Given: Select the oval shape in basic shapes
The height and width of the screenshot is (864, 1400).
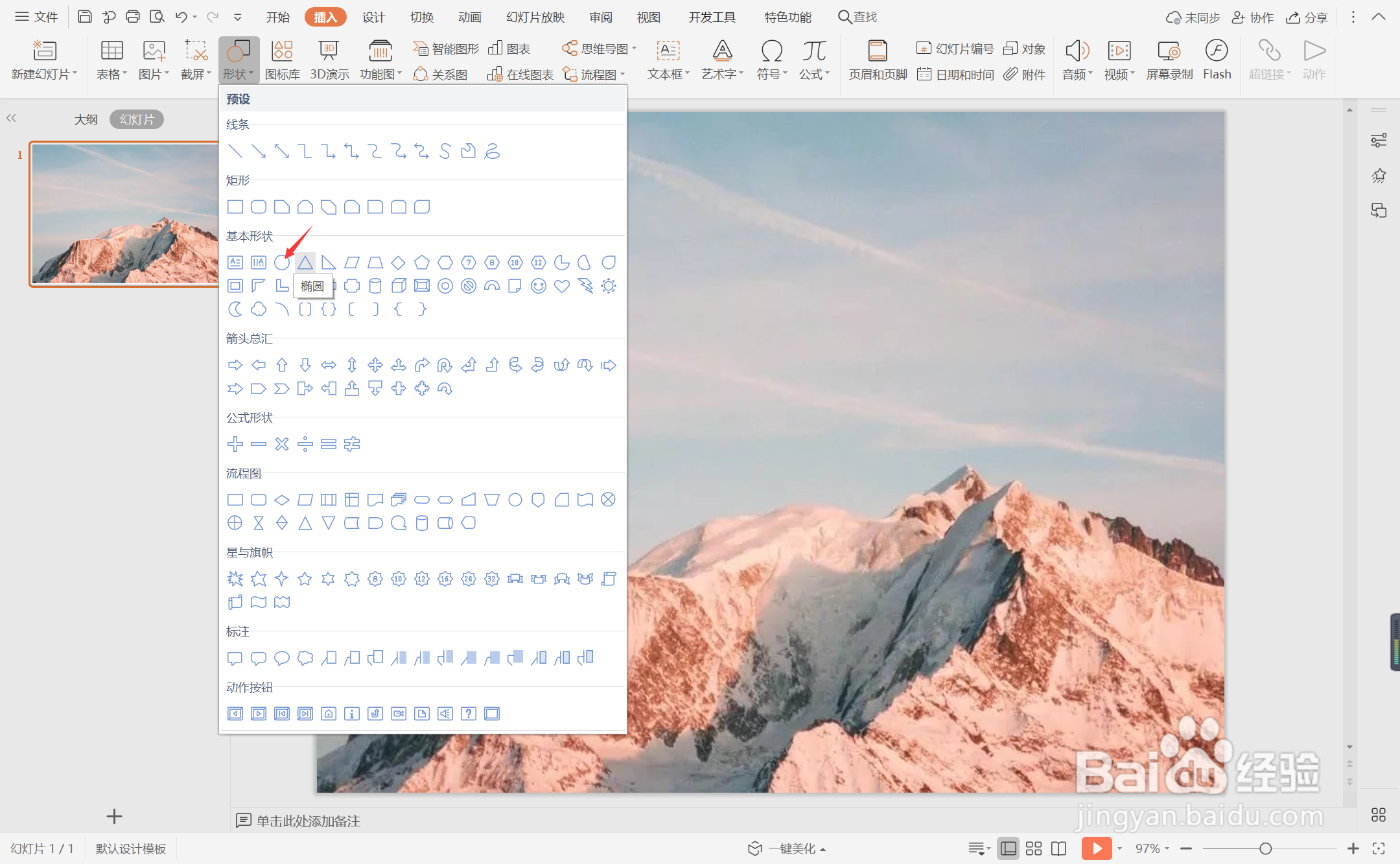Looking at the screenshot, I should (x=281, y=263).
